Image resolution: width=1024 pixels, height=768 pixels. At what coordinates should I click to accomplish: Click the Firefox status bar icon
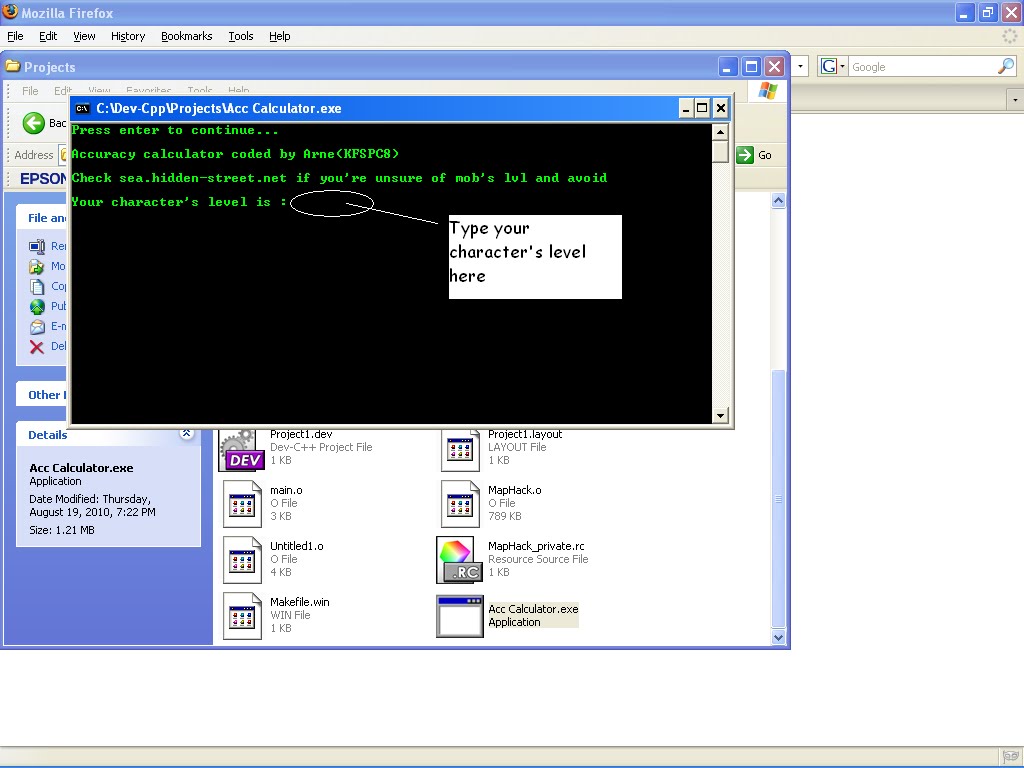pyautogui.click(x=1010, y=757)
